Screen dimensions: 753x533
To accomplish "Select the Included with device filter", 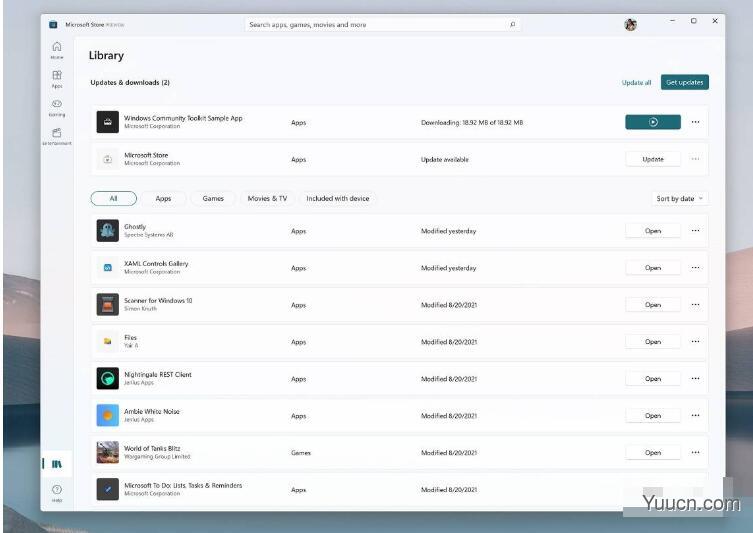I will [338, 198].
